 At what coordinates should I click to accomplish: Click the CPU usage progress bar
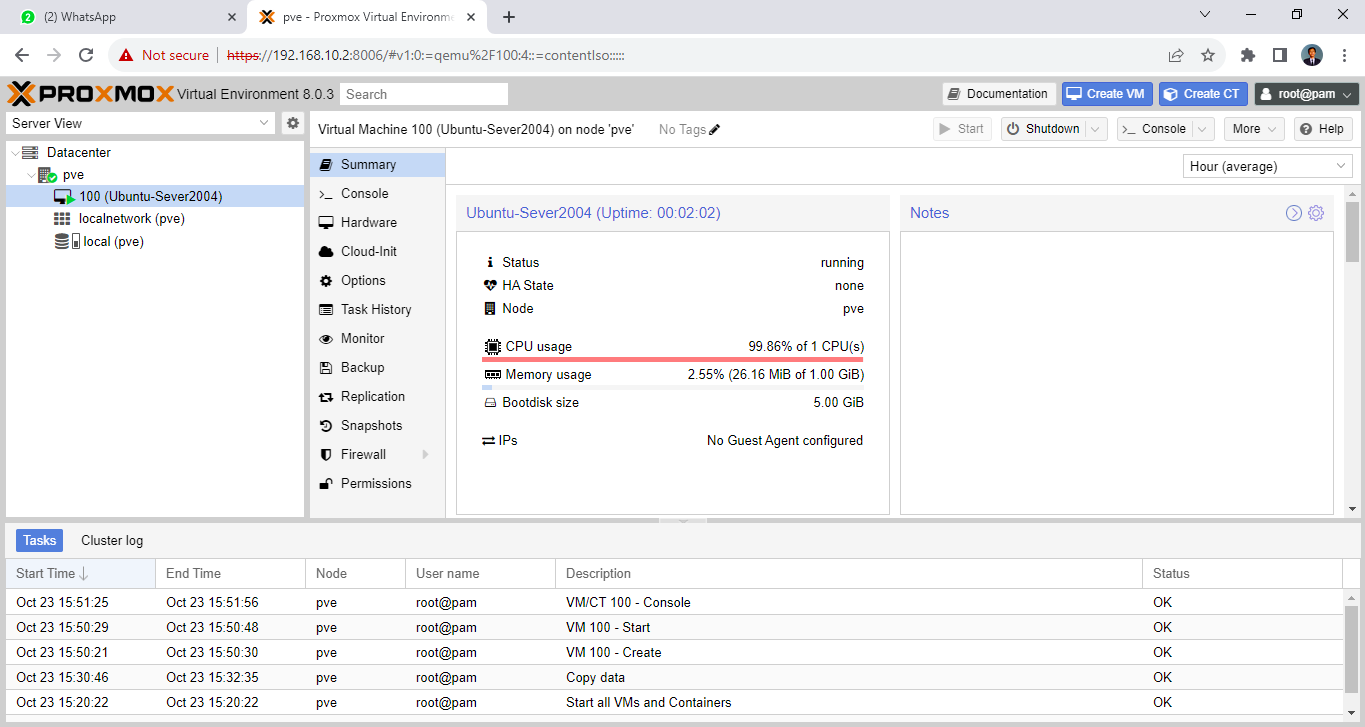pos(672,359)
